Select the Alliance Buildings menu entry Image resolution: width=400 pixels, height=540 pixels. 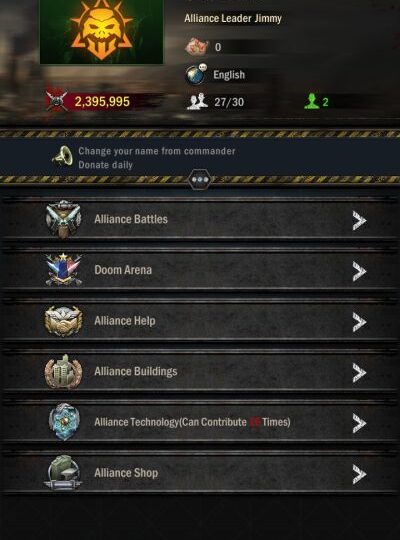[200, 372]
